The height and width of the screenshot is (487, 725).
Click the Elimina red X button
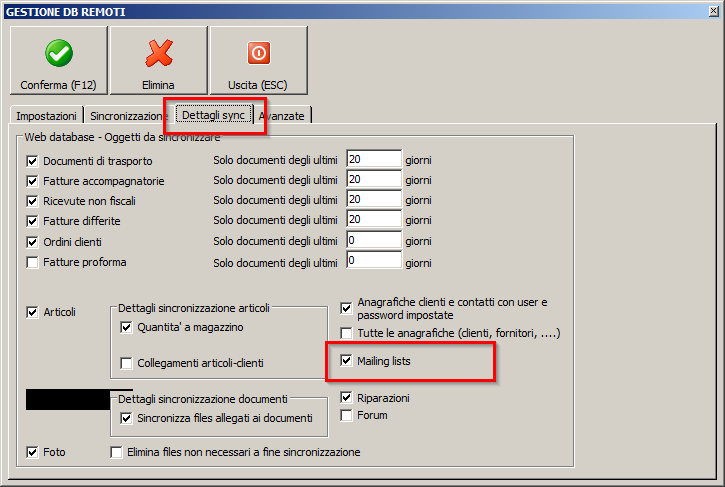(x=159, y=61)
